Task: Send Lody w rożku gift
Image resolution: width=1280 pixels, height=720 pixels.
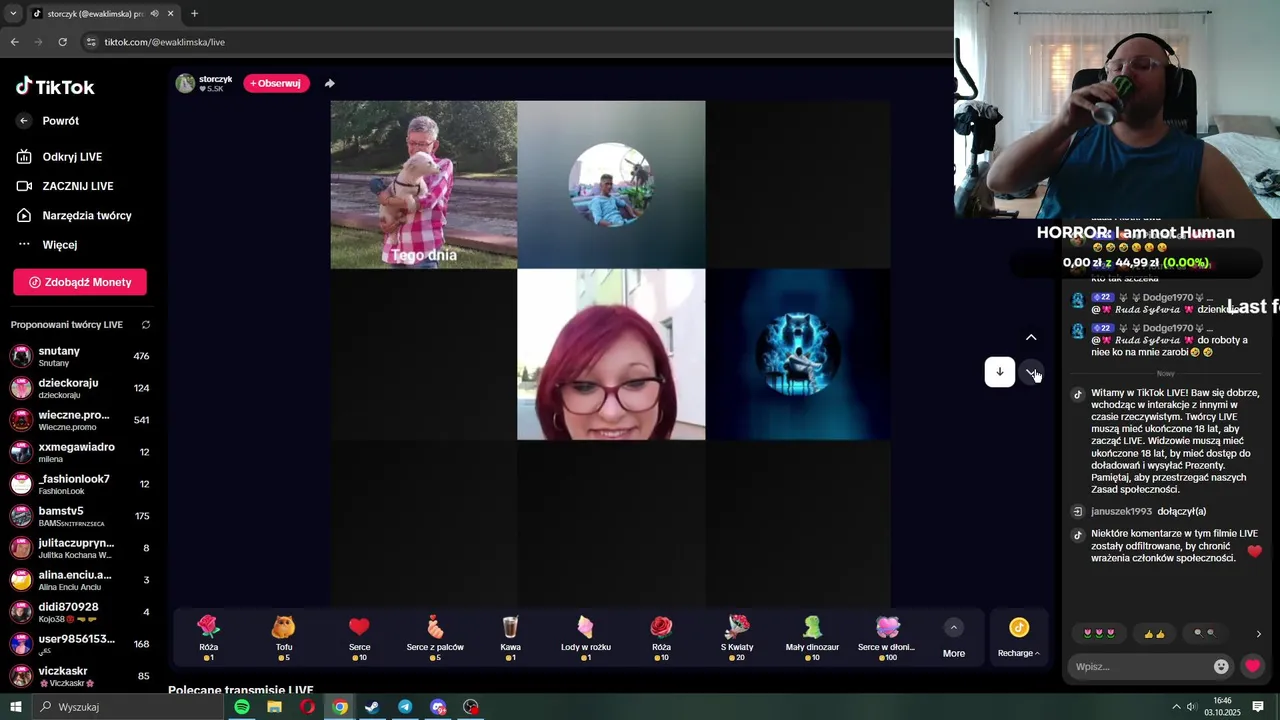Action: tap(586, 637)
